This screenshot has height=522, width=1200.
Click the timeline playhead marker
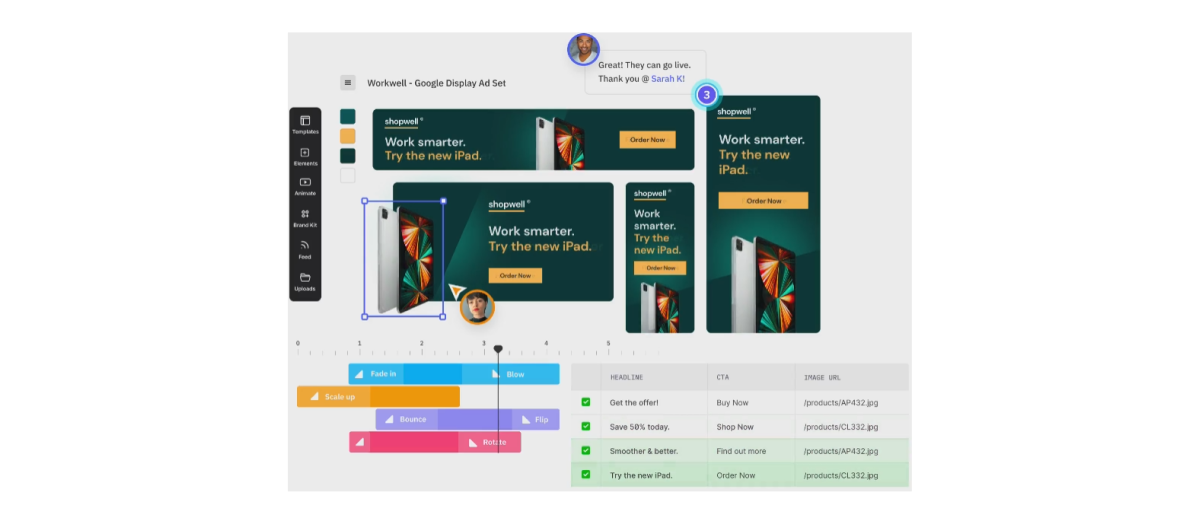click(x=498, y=350)
